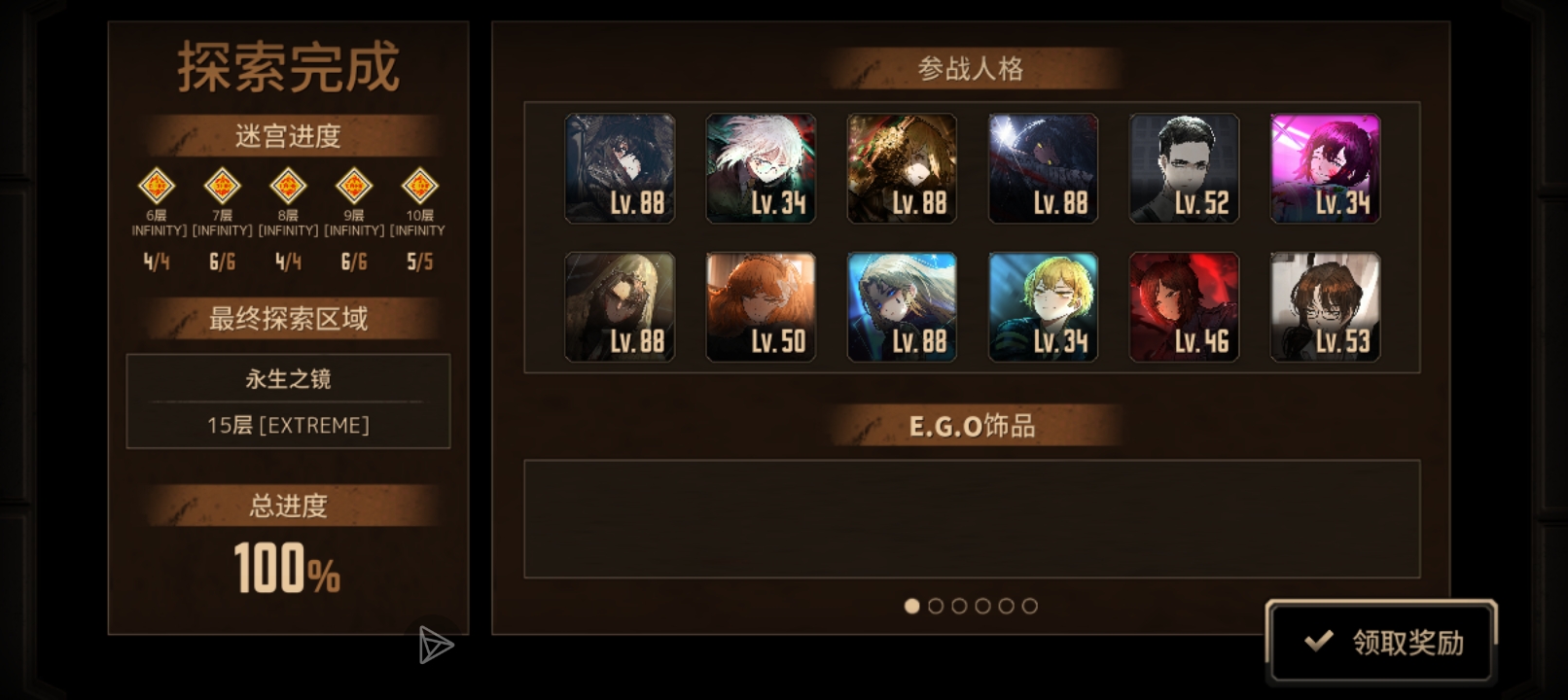This screenshot has width=1568, height=700.
Task: Click the 10層 INFINITY diamond icon
Action: pyautogui.click(x=420, y=185)
